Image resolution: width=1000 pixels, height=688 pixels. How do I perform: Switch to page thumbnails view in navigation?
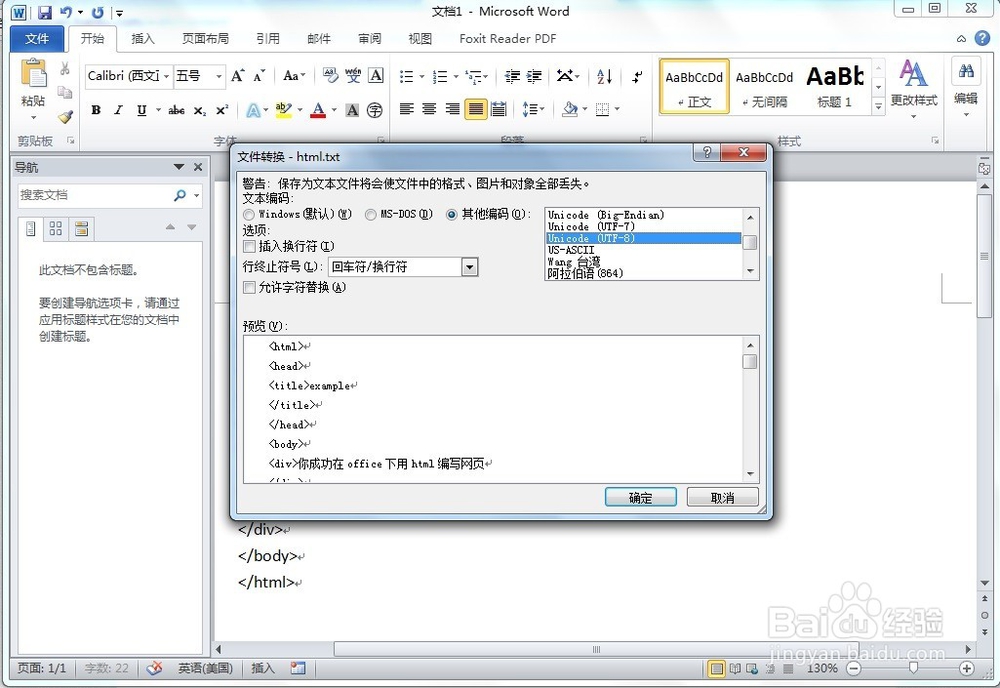[56, 228]
